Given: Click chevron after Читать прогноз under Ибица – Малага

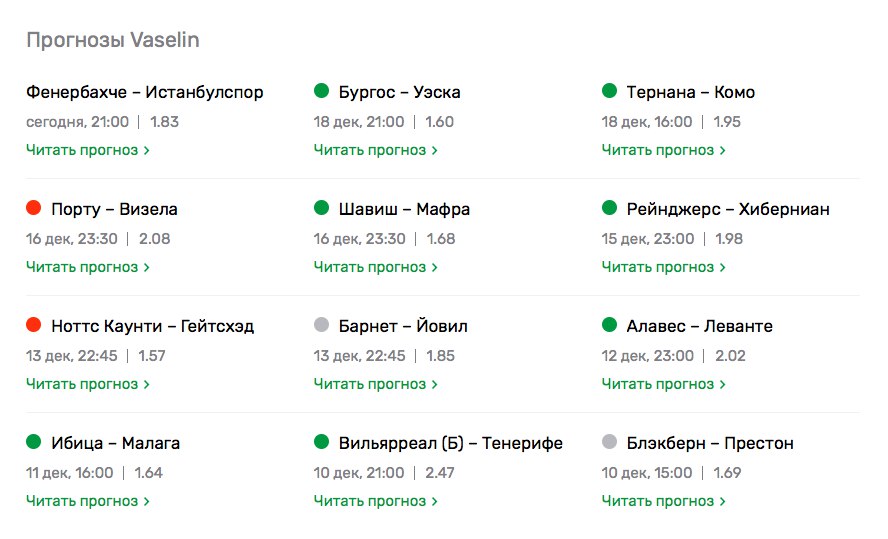Looking at the screenshot, I should (x=147, y=501).
